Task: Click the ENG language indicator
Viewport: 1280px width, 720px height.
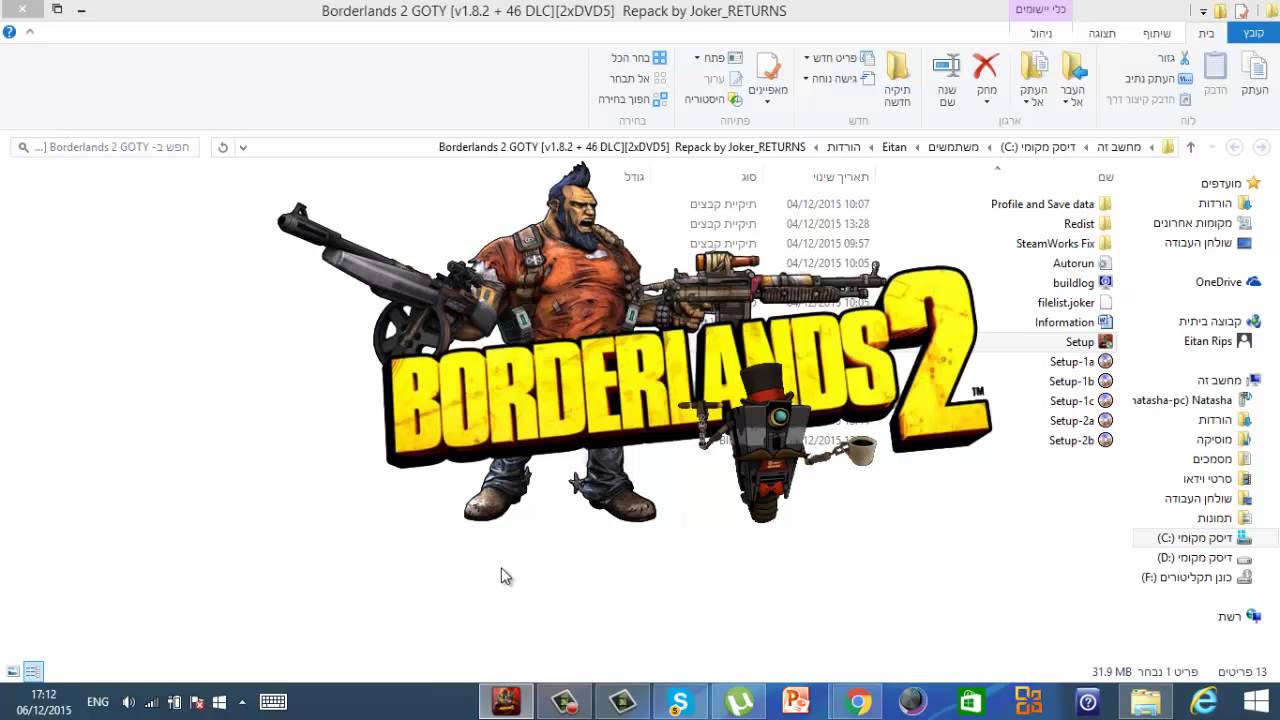Action: point(98,702)
